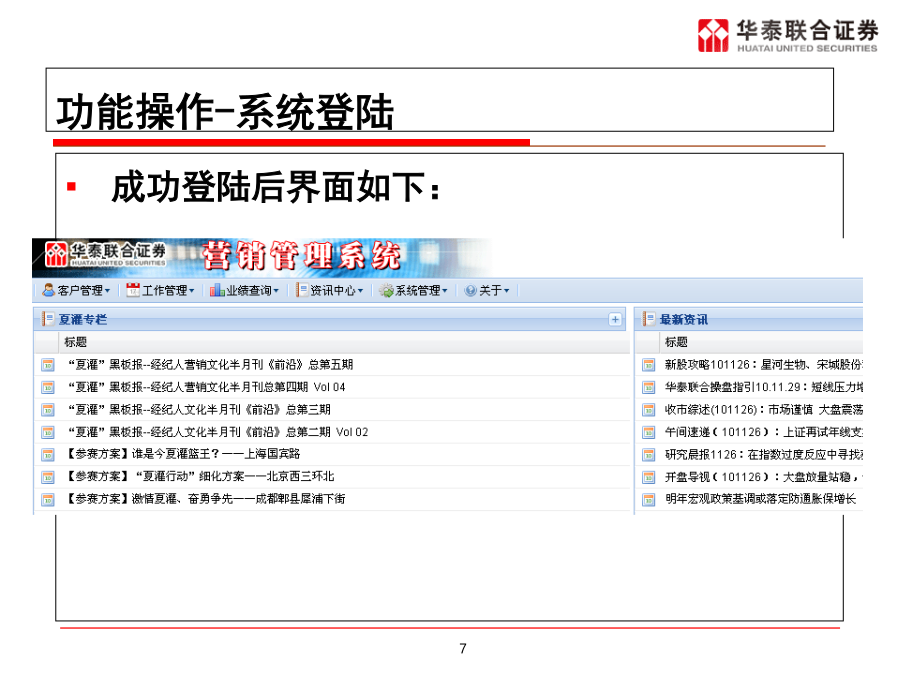Open the 系统管理 menu
The height and width of the screenshot is (675, 900).
[413, 291]
